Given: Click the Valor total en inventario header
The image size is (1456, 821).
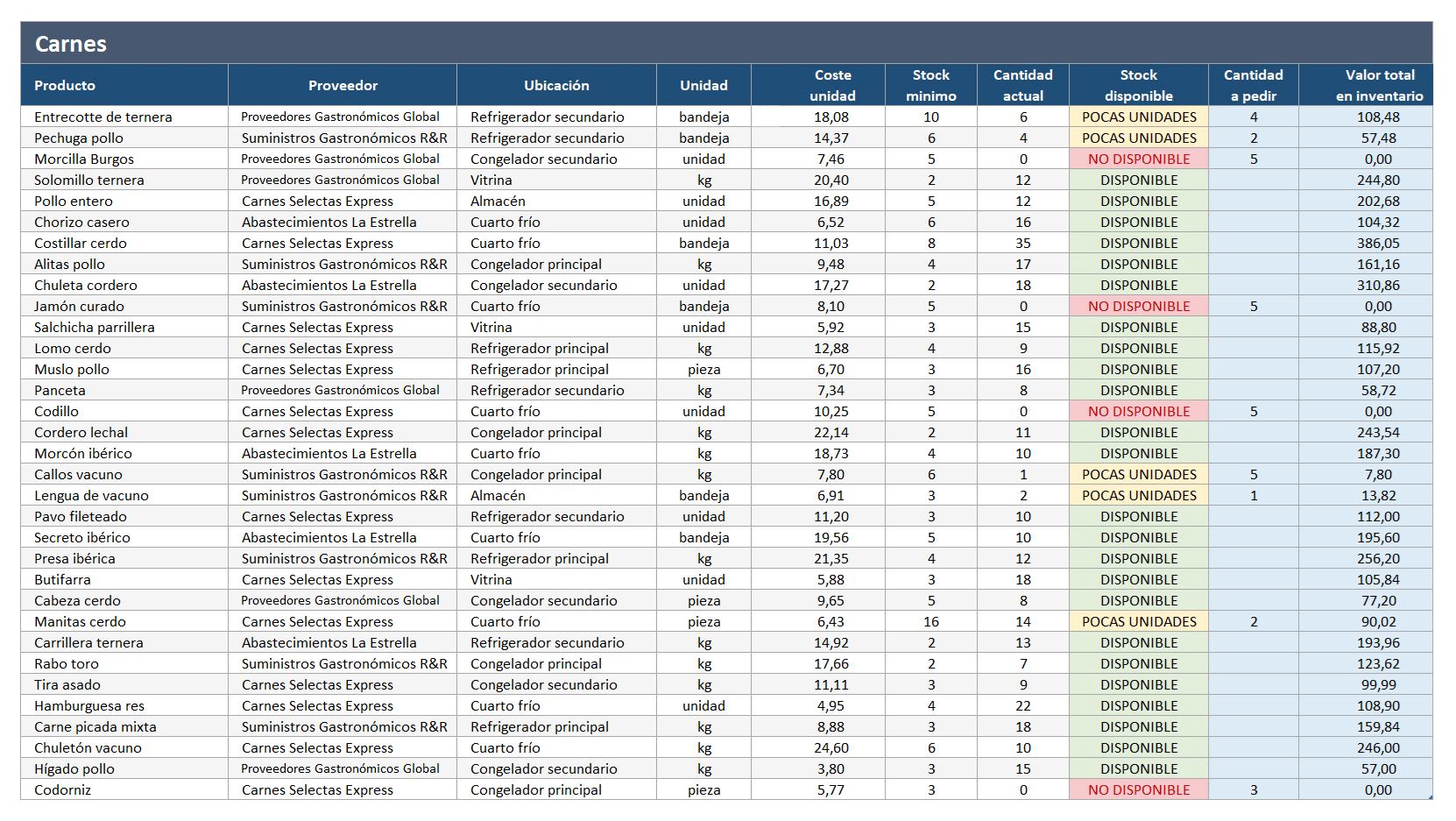Looking at the screenshot, I should click(1366, 85).
